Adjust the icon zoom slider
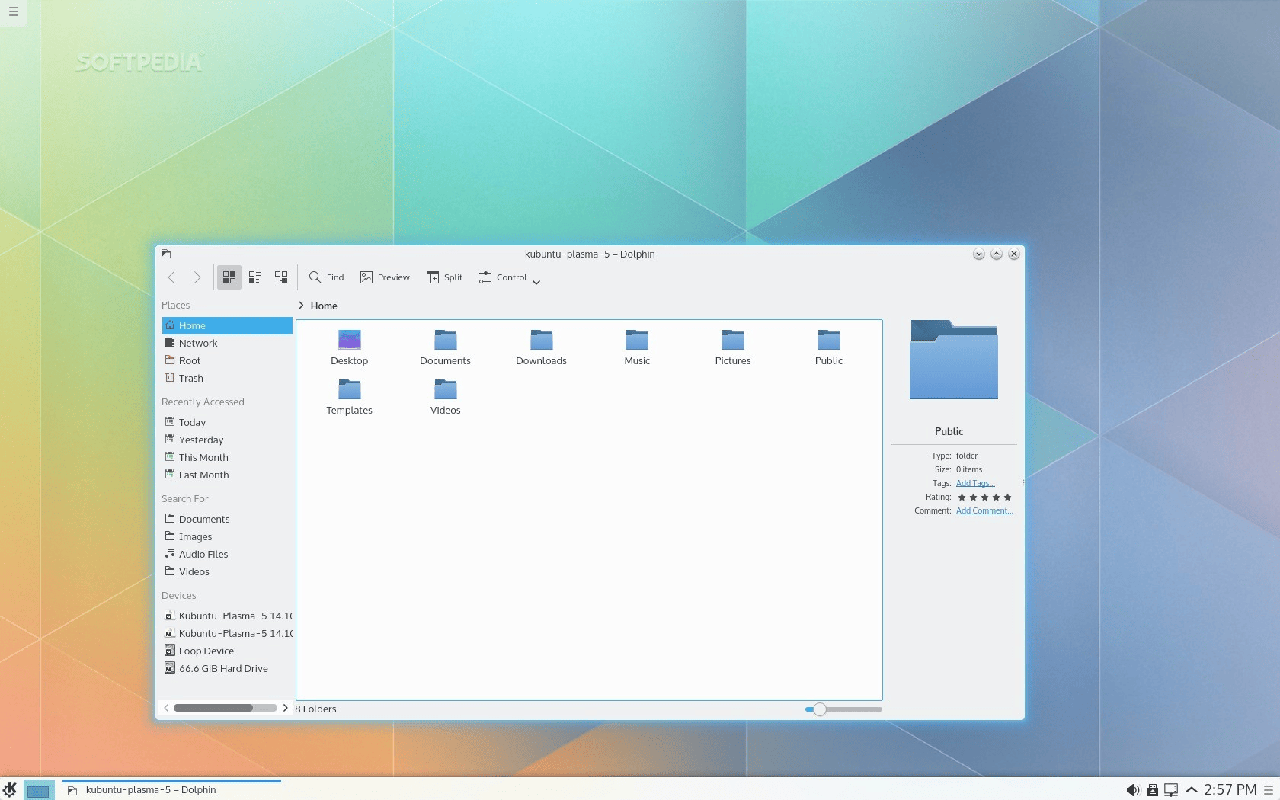The height and width of the screenshot is (800, 1280). click(x=820, y=709)
